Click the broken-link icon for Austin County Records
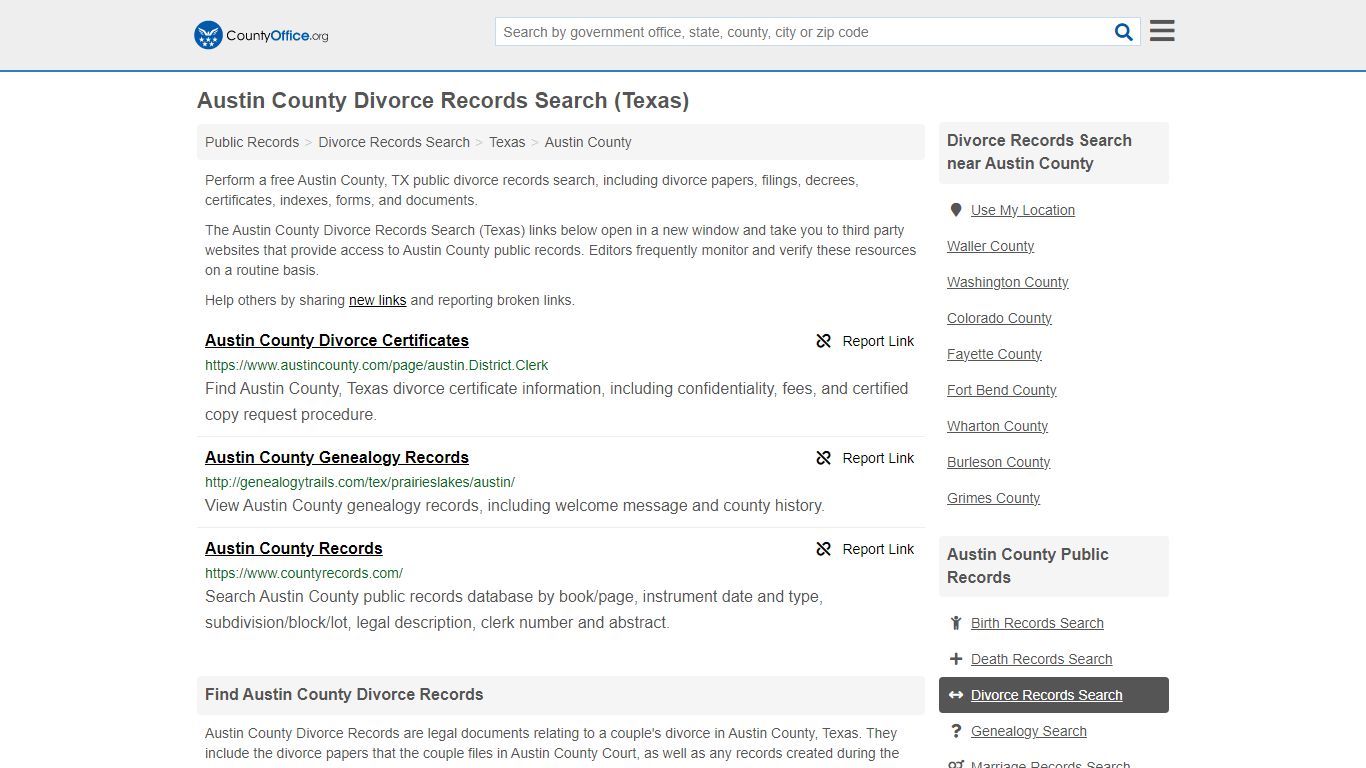 824,549
